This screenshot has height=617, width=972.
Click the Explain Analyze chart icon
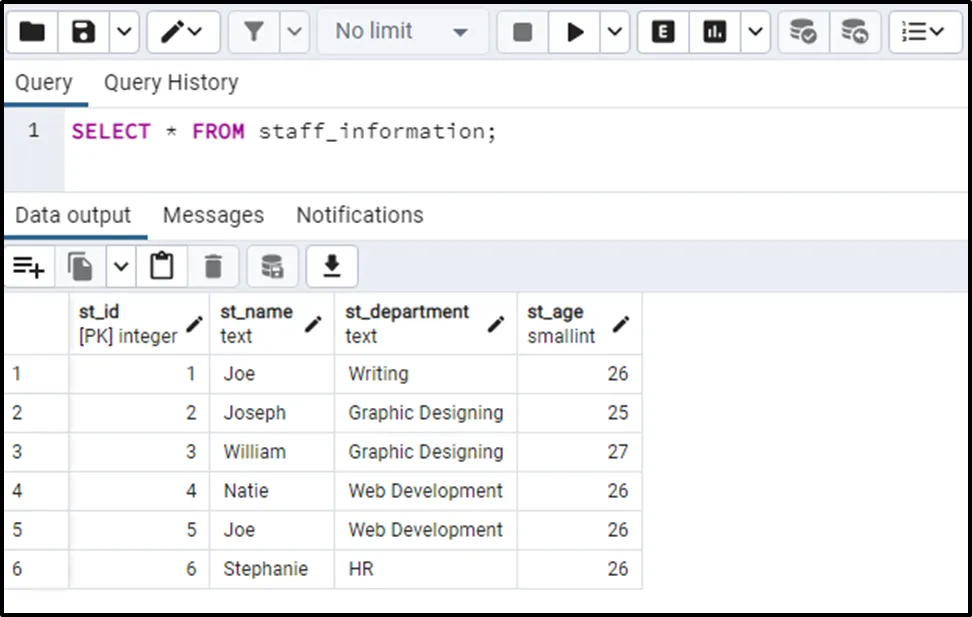click(714, 32)
